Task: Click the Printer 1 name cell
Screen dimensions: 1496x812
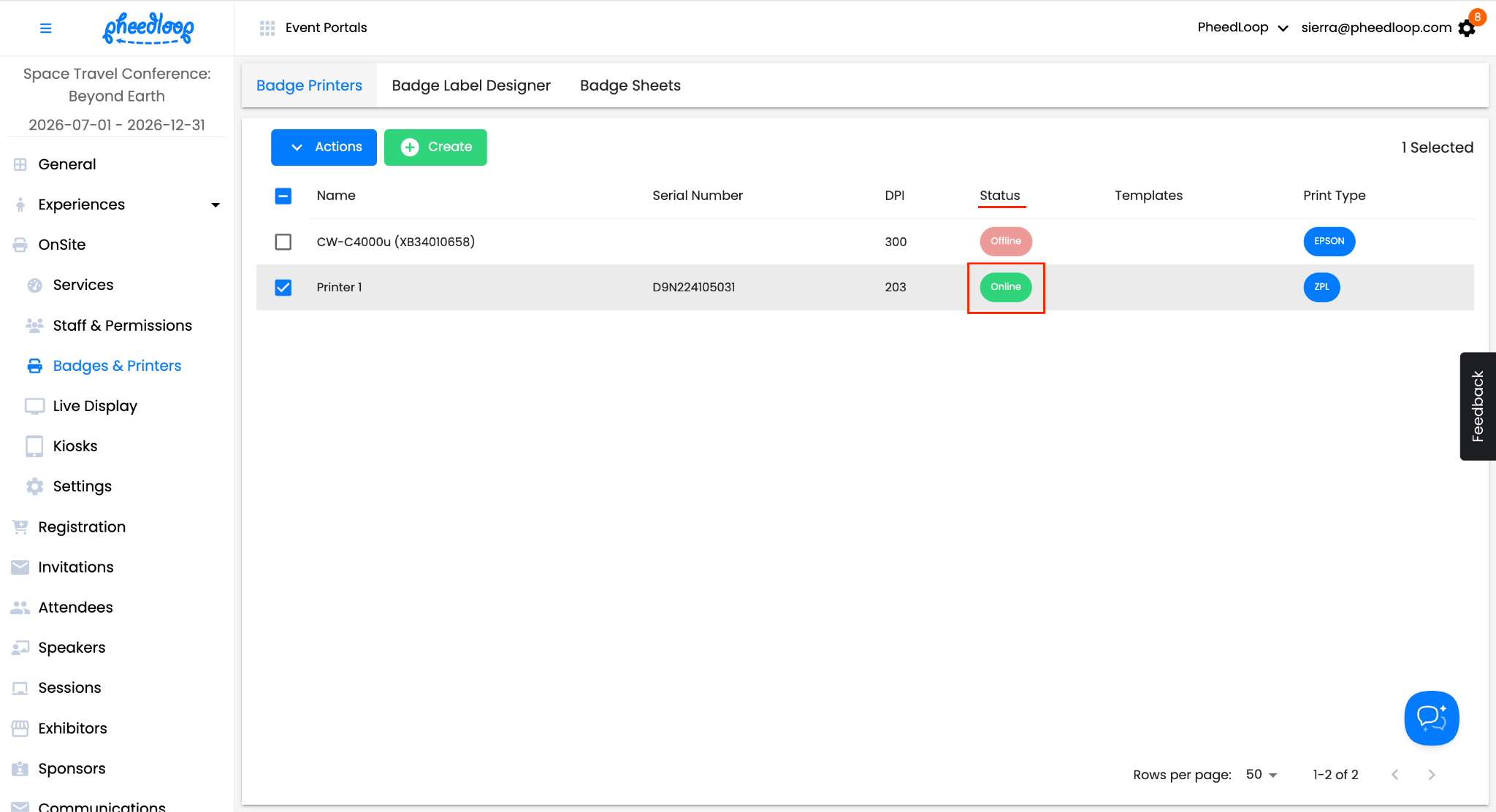Action: tap(339, 287)
